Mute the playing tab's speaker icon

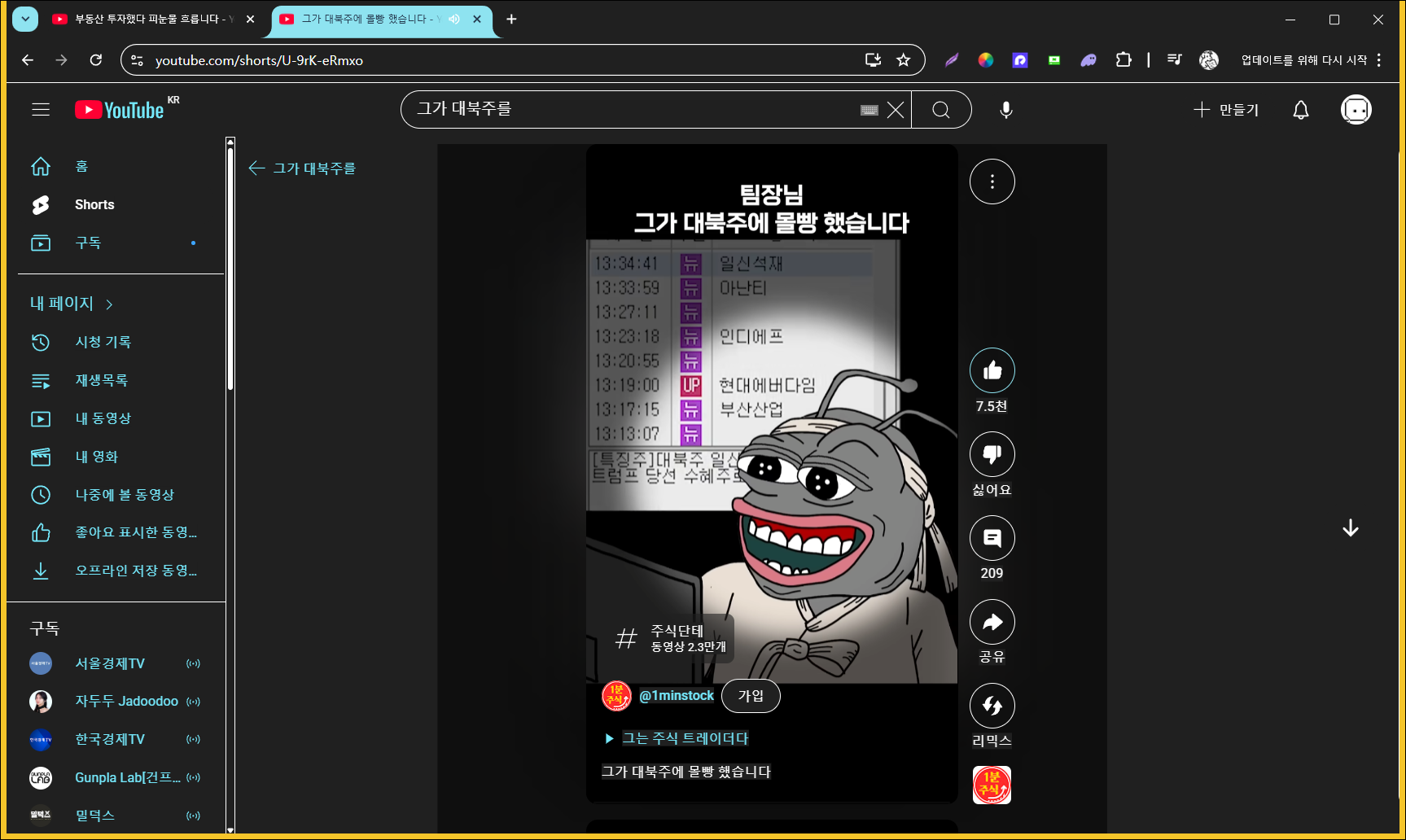(x=454, y=19)
